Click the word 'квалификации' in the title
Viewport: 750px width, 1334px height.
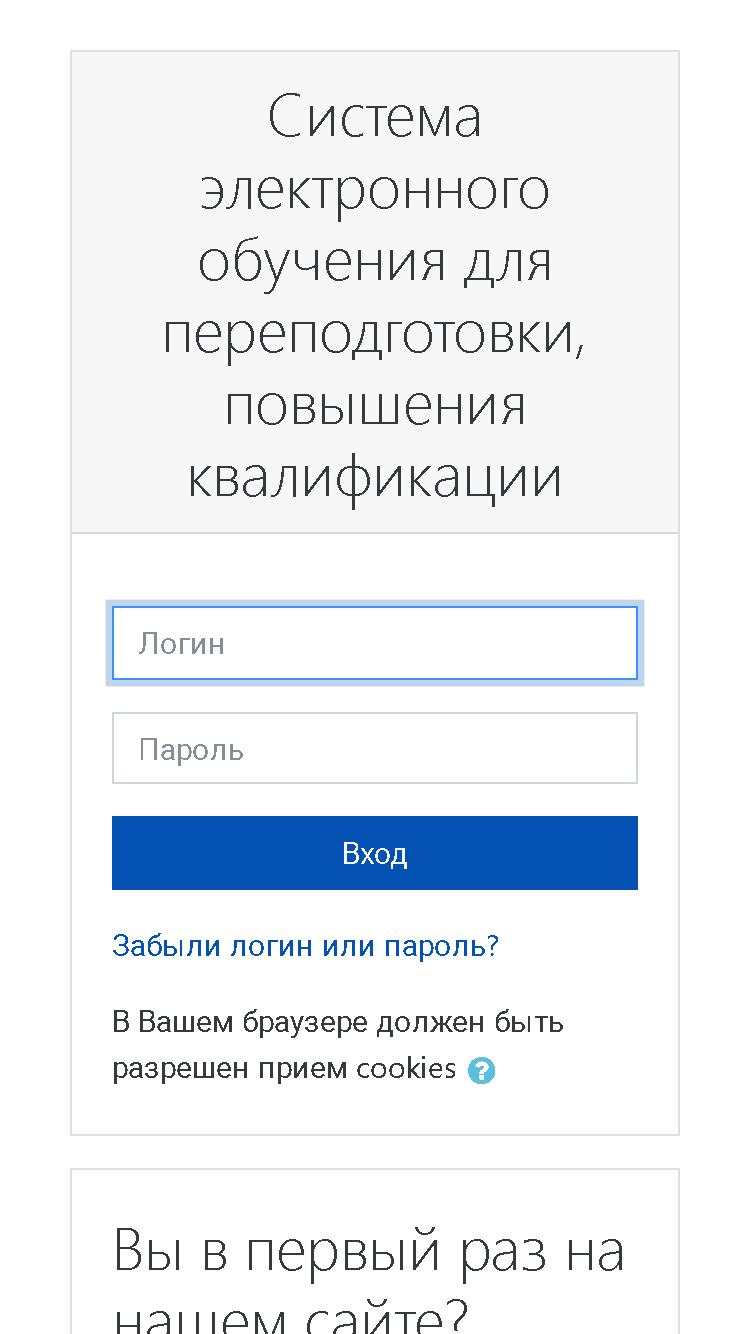pos(375,479)
